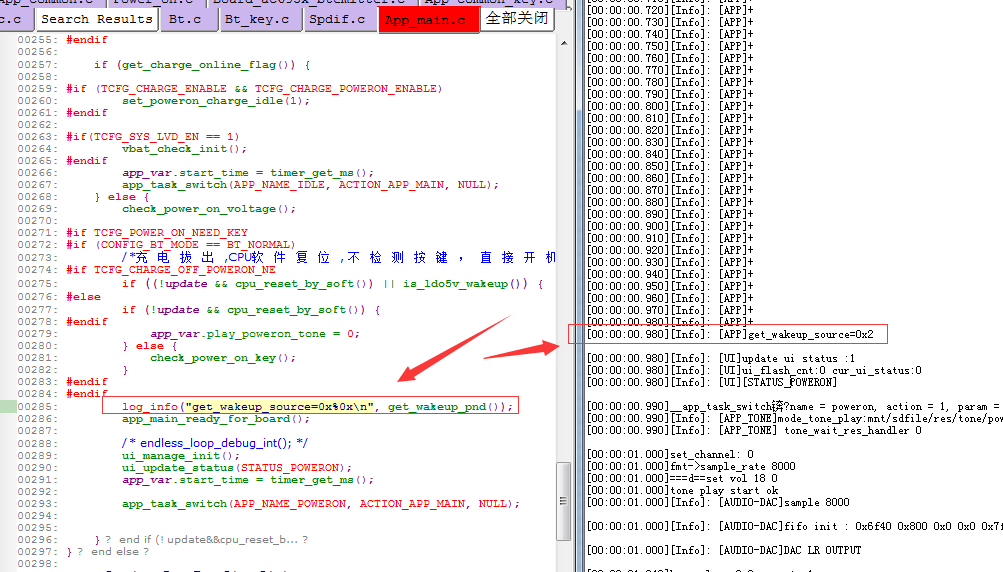Screen dimensions: 1003x572
Task: Click the editor scrollbar up arrow
Action: click(x=564, y=43)
